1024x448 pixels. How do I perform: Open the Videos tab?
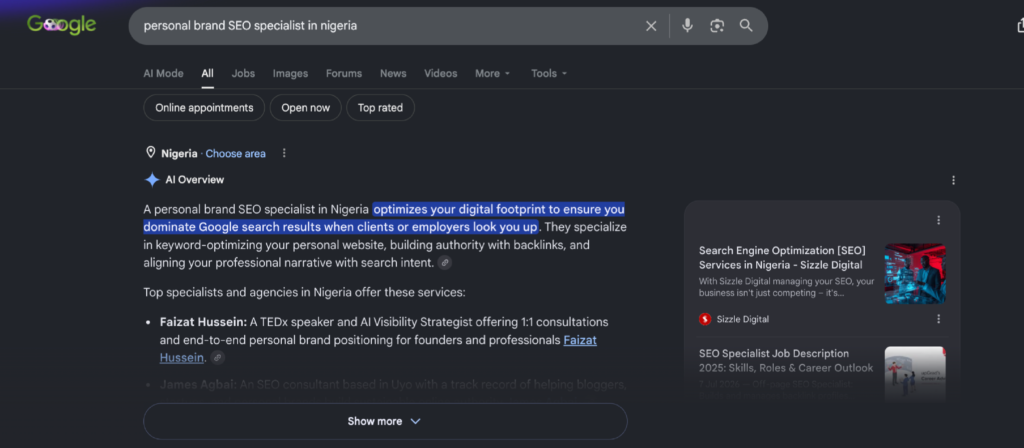pyautogui.click(x=441, y=73)
